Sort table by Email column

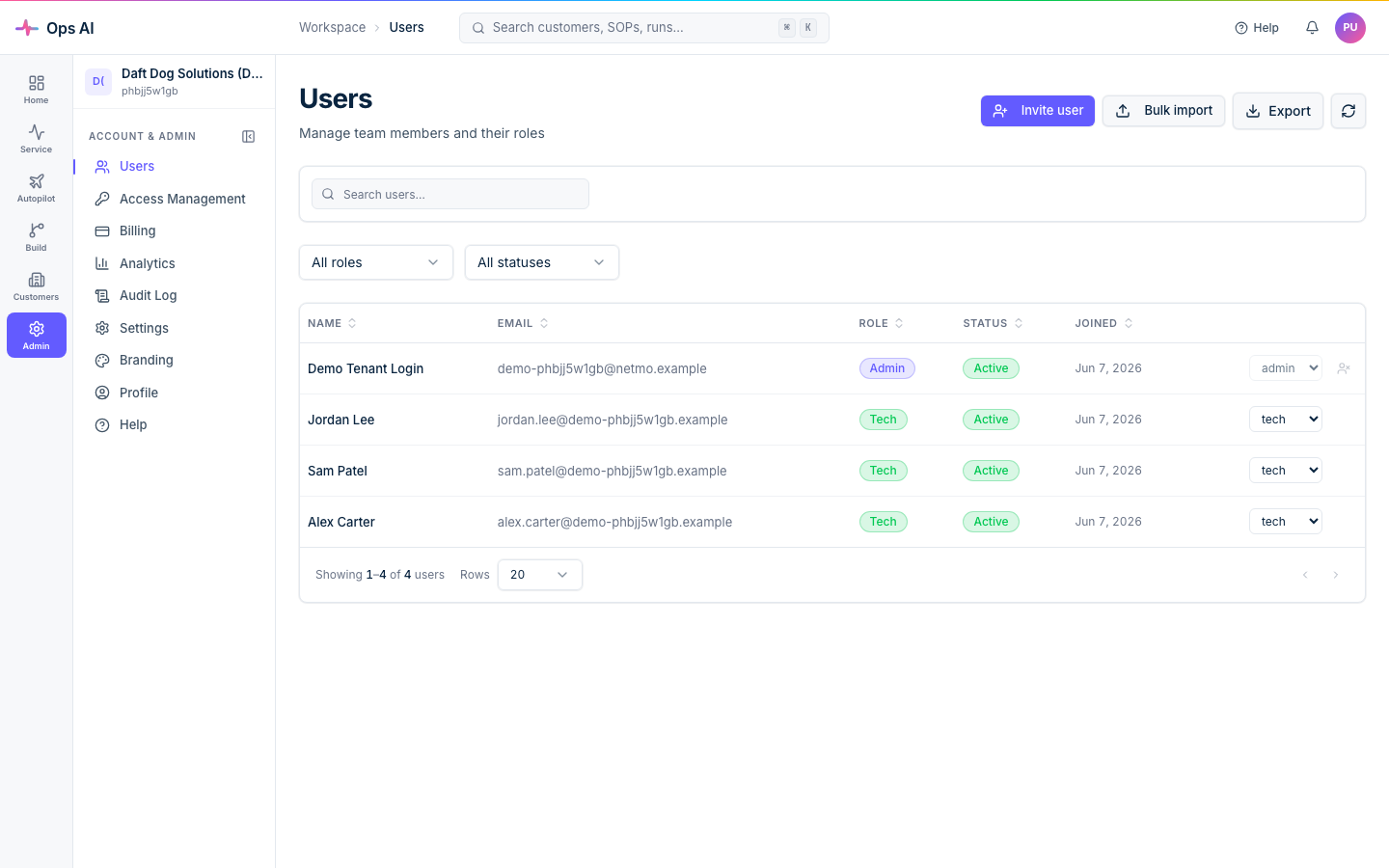[x=523, y=323]
